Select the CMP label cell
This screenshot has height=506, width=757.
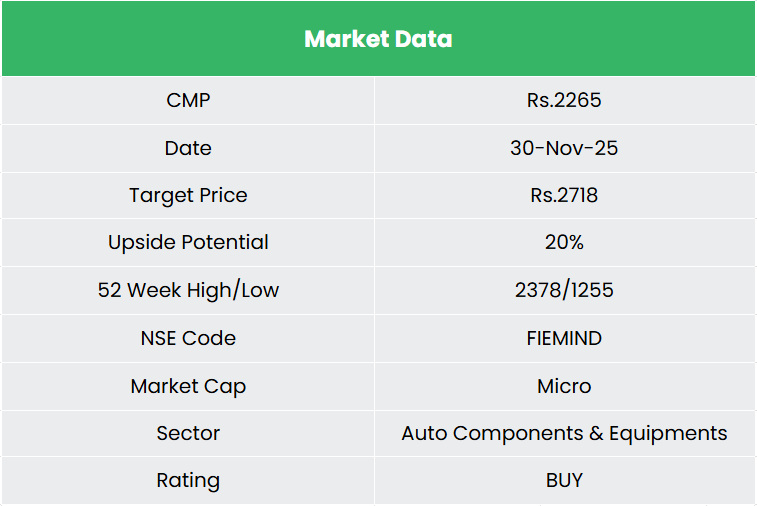[x=188, y=100]
